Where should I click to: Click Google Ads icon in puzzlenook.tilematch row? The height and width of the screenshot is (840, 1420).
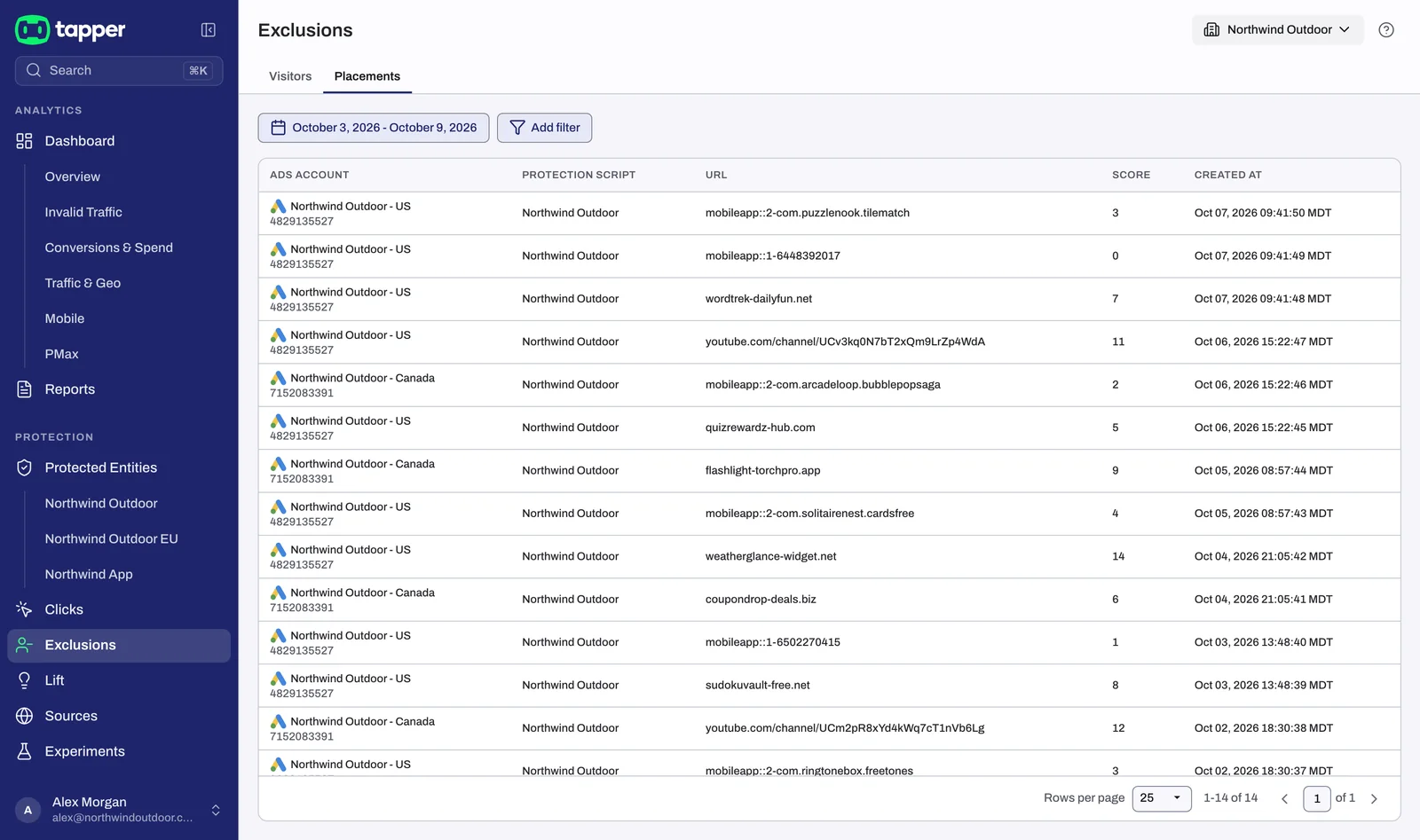tap(278, 206)
